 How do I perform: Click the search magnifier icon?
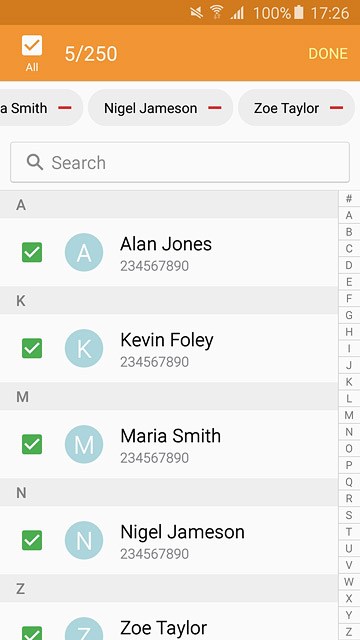[35, 162]
